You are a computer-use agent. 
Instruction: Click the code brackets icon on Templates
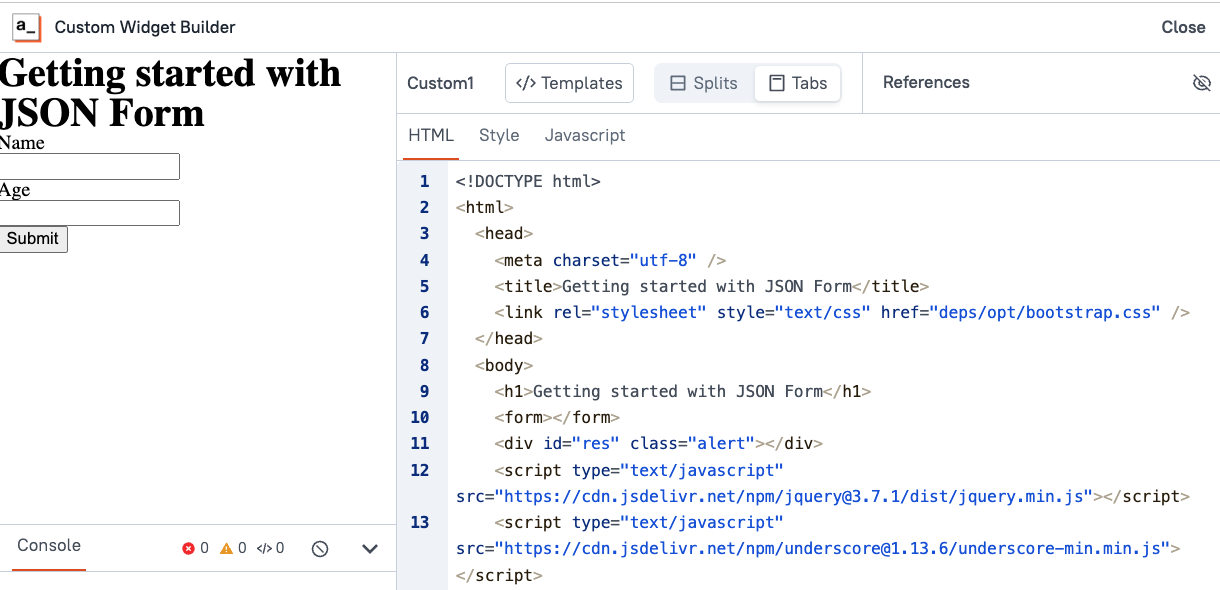[527, 83]
